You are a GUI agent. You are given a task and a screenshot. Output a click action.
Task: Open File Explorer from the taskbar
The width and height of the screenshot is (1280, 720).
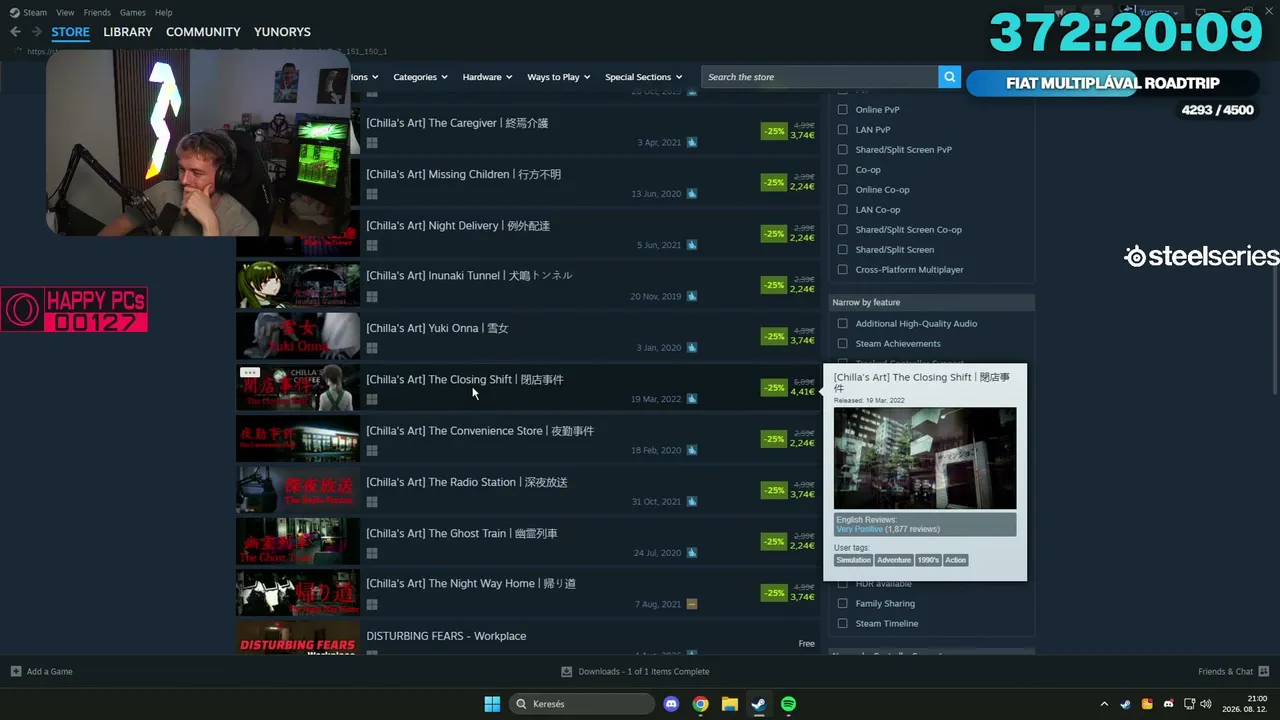coord(729,704)
